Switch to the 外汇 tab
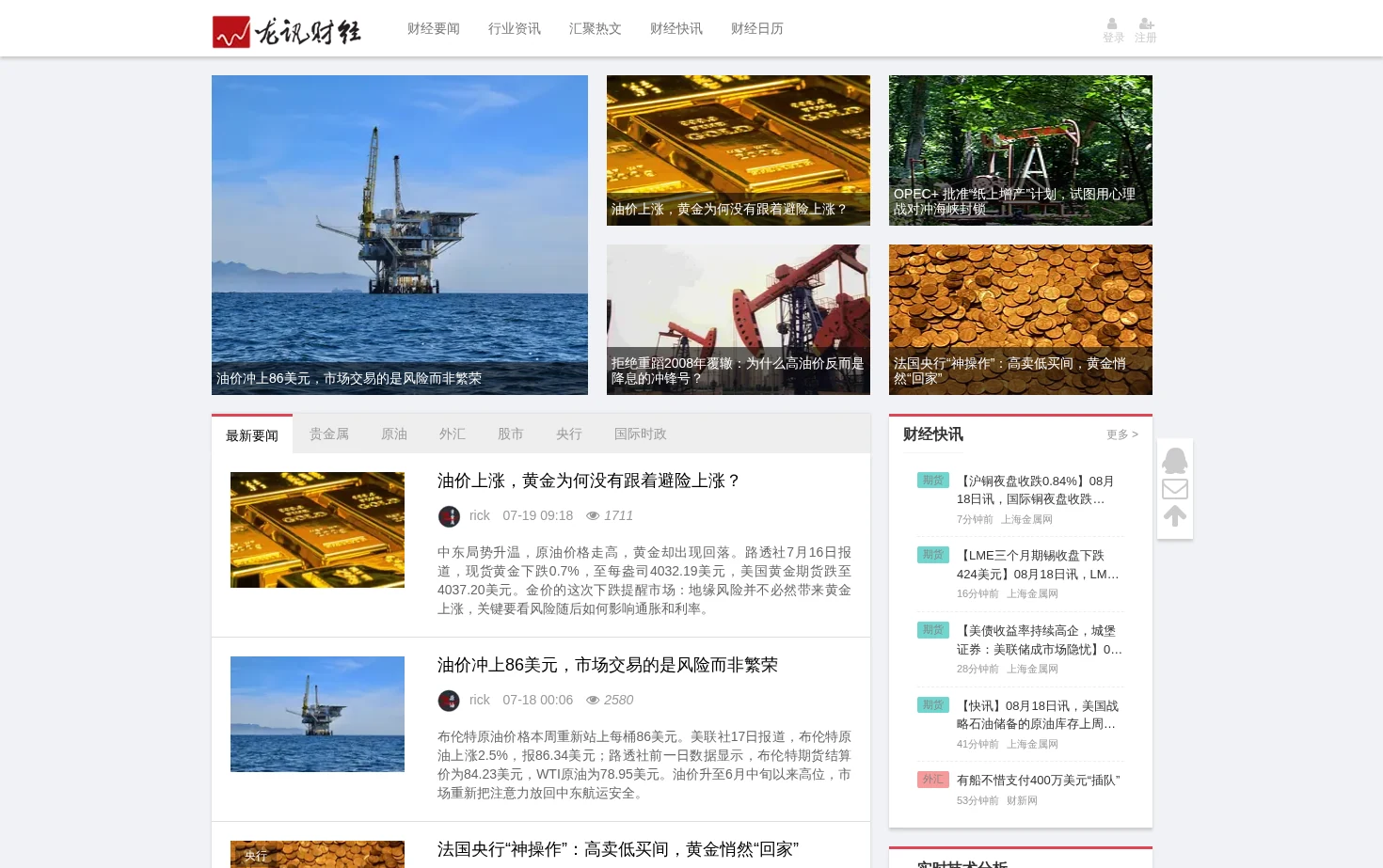Viewport: 1383px width, 868px height. pyautogui.click(x=453, y=434)
